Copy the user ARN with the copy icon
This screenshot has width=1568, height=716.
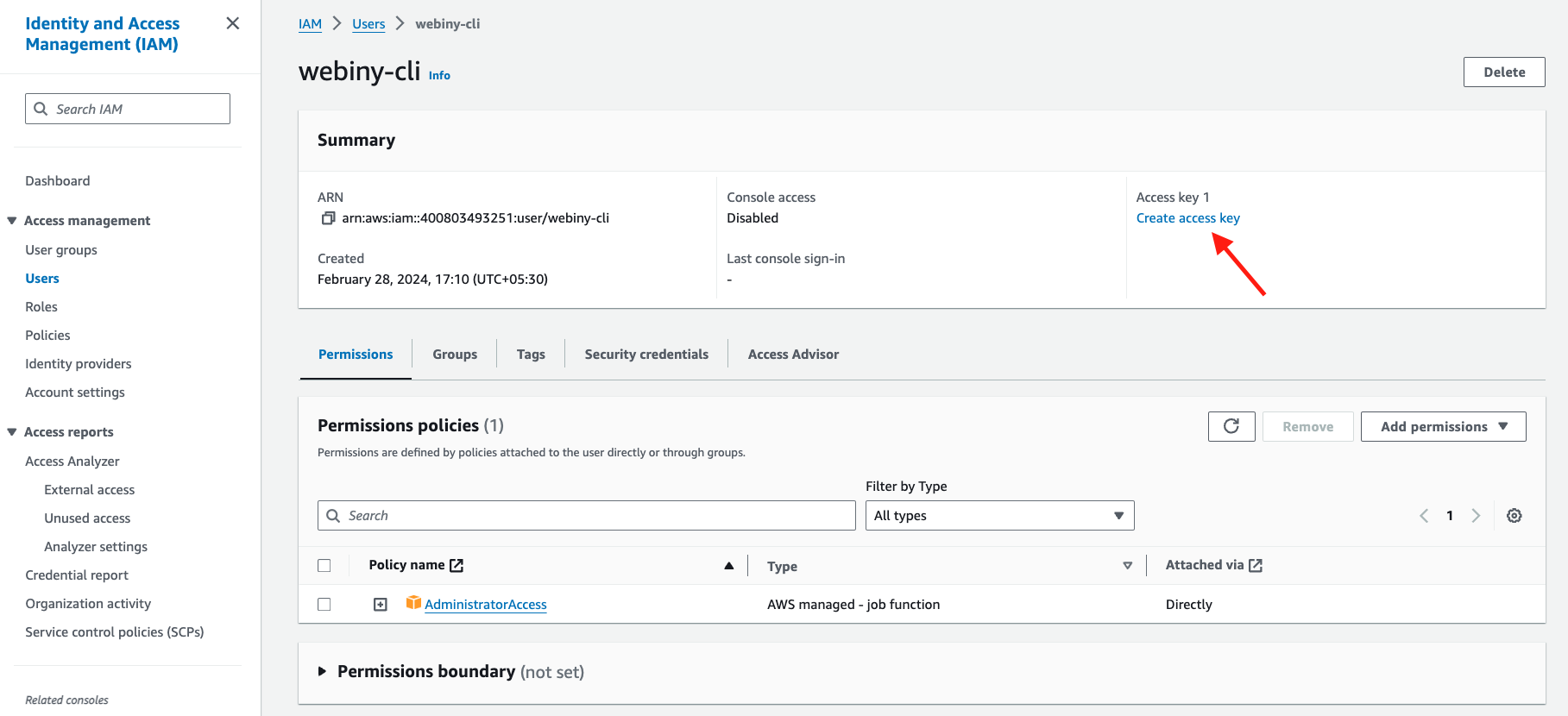[328, 218]
